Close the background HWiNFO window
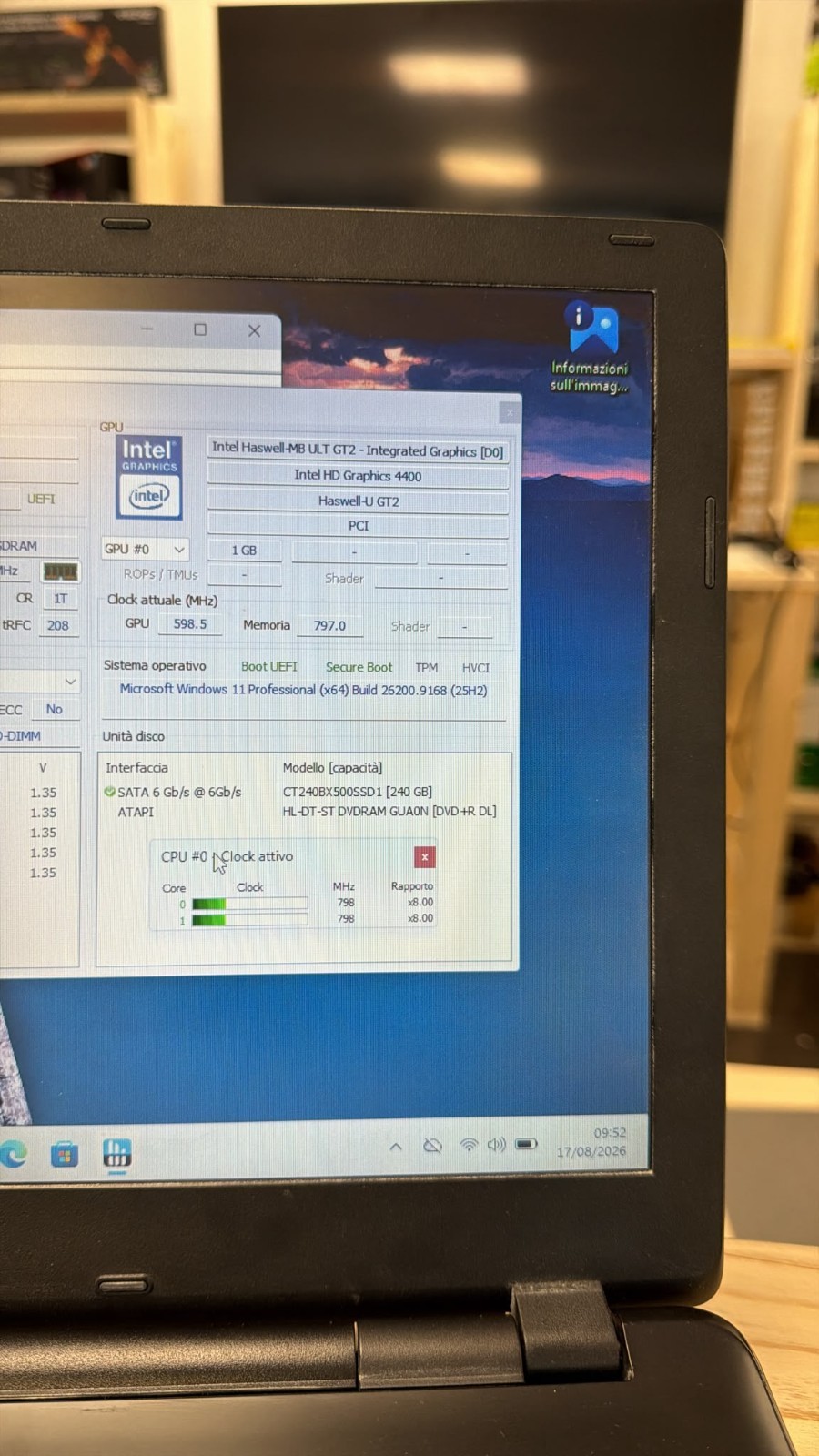This screenshot has height=1456, width=819. (254, 330)
